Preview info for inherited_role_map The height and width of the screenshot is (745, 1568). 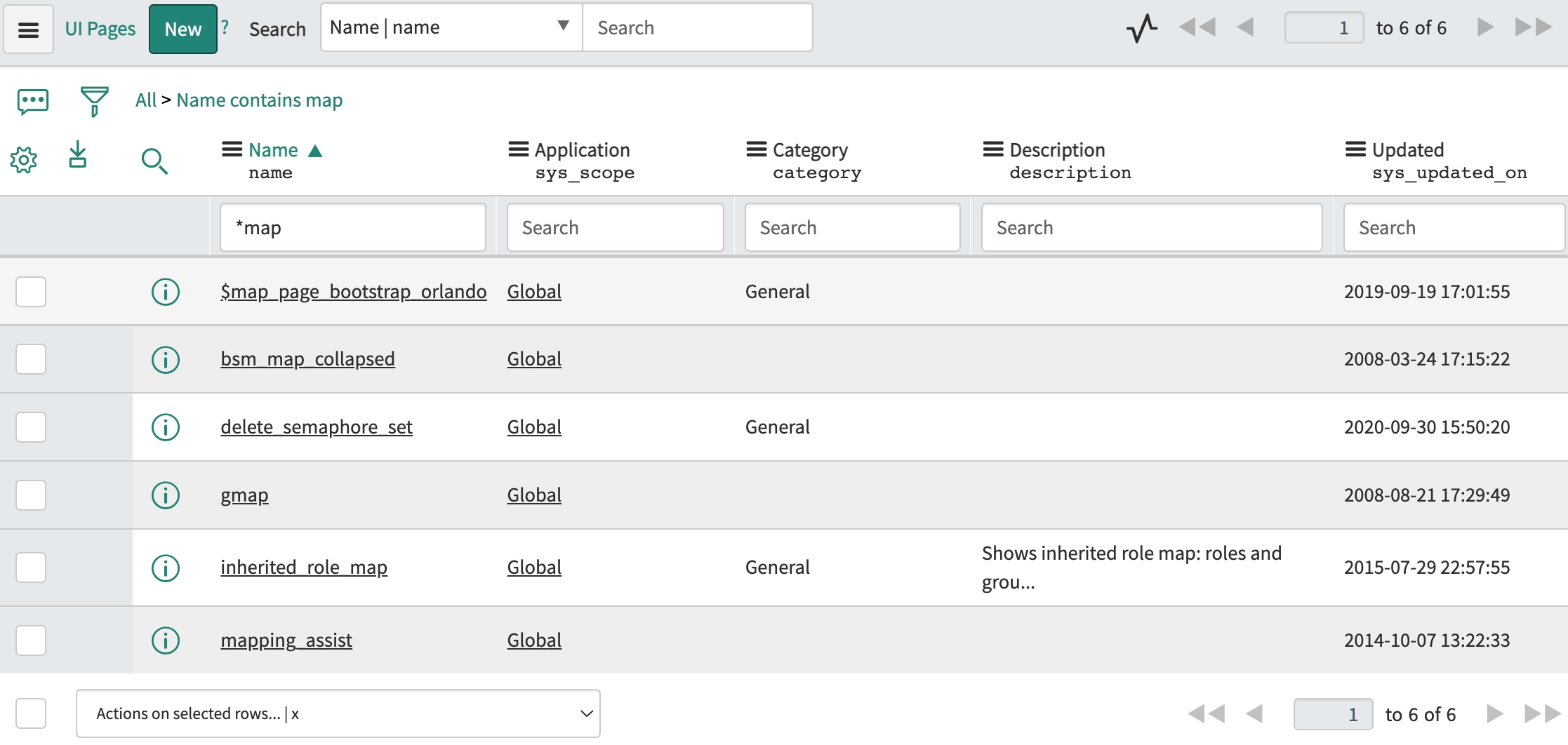pyautogui.click(x=166, y=568)
